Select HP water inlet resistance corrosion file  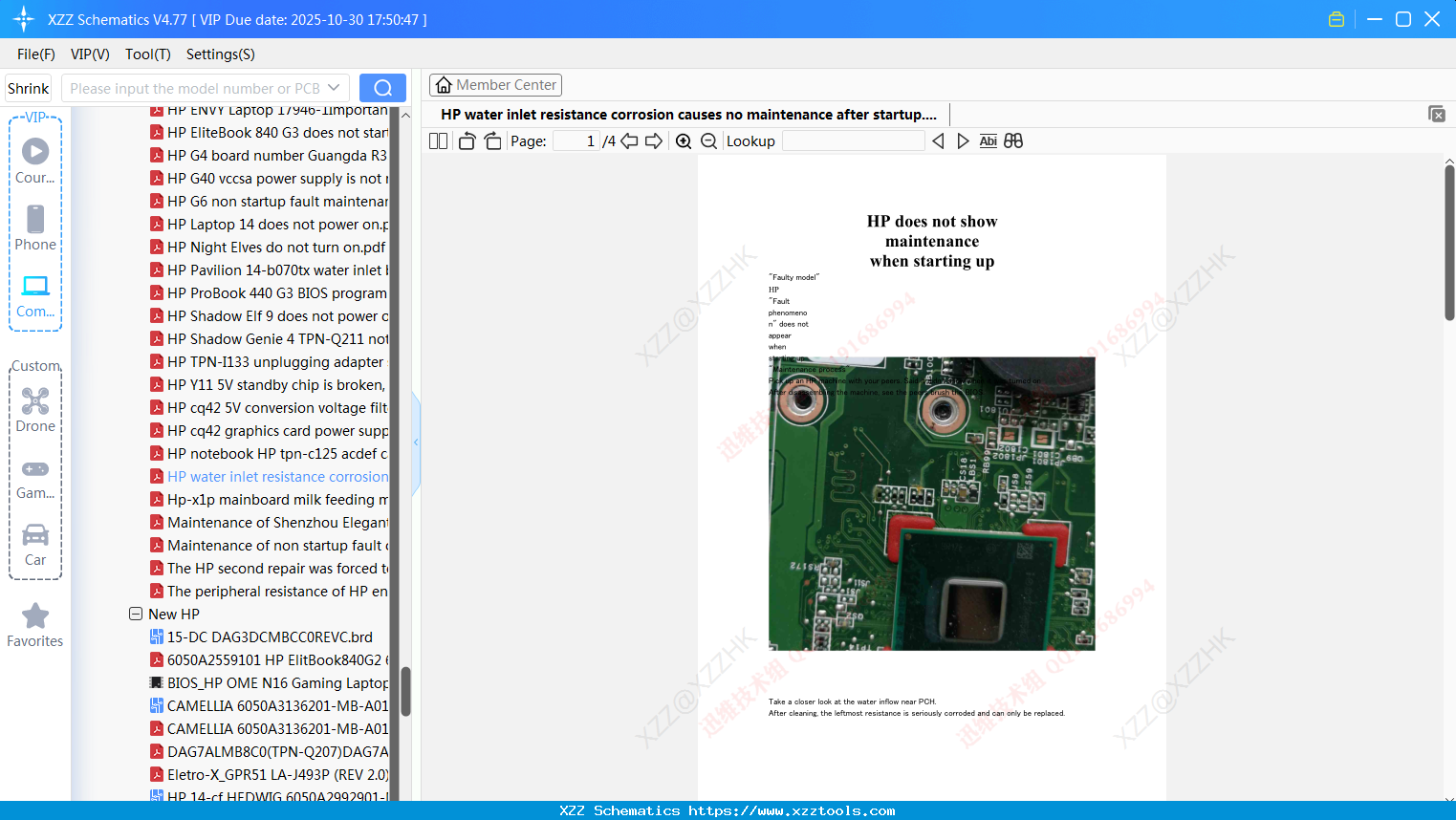269,477
